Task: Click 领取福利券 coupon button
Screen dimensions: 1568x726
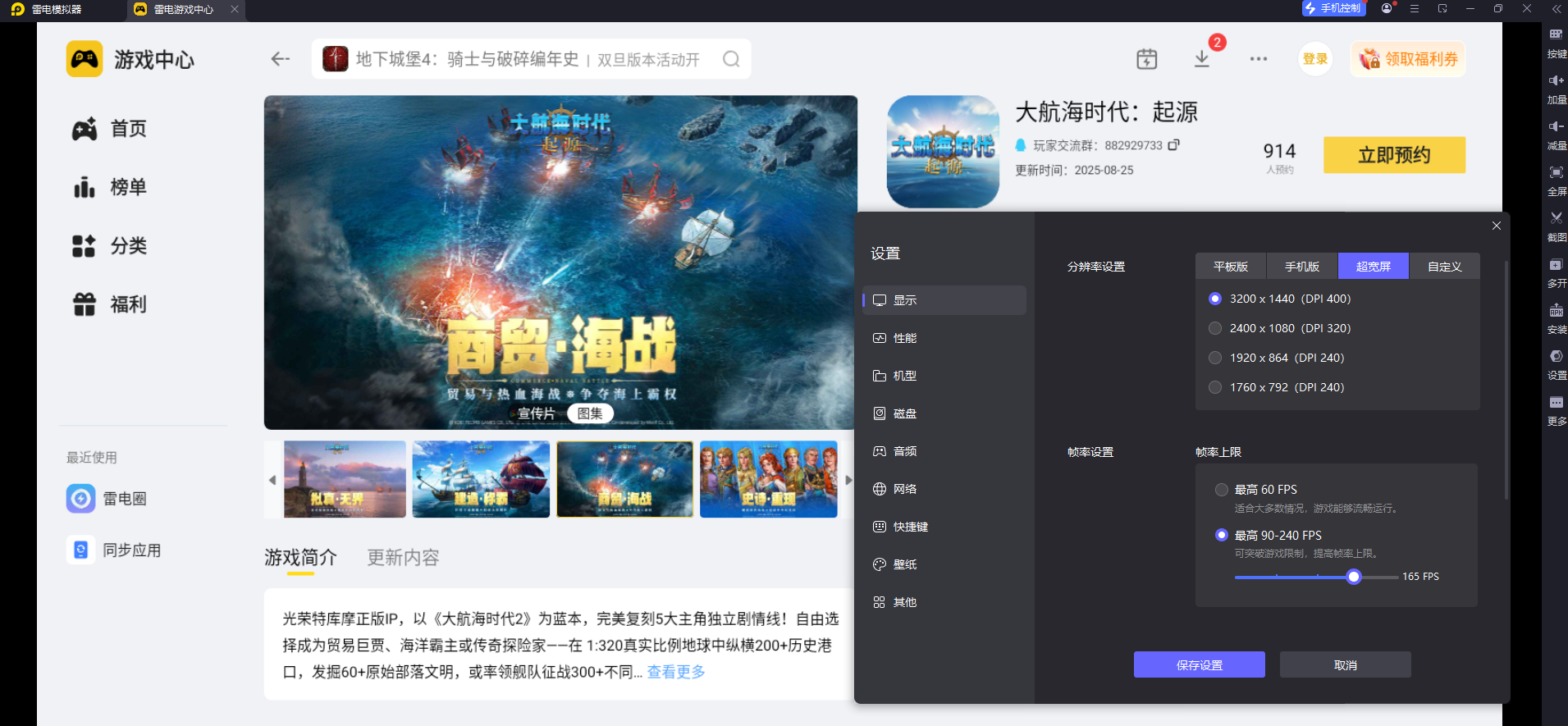Action: coord(1408,59)
